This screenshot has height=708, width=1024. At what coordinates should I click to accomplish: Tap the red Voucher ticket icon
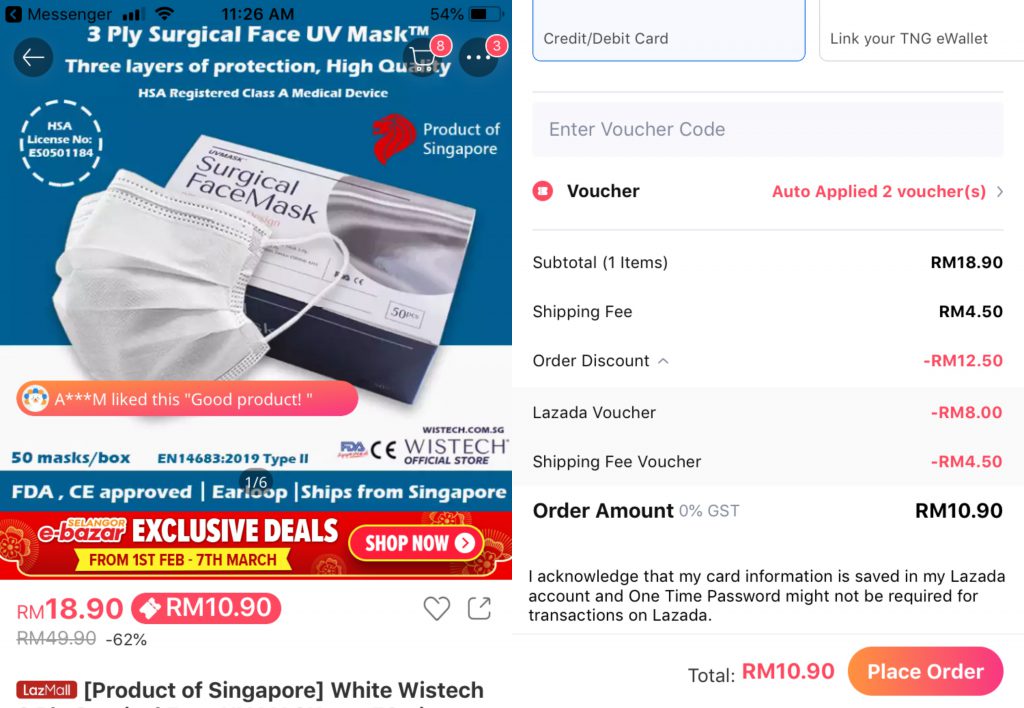point(543,191)
